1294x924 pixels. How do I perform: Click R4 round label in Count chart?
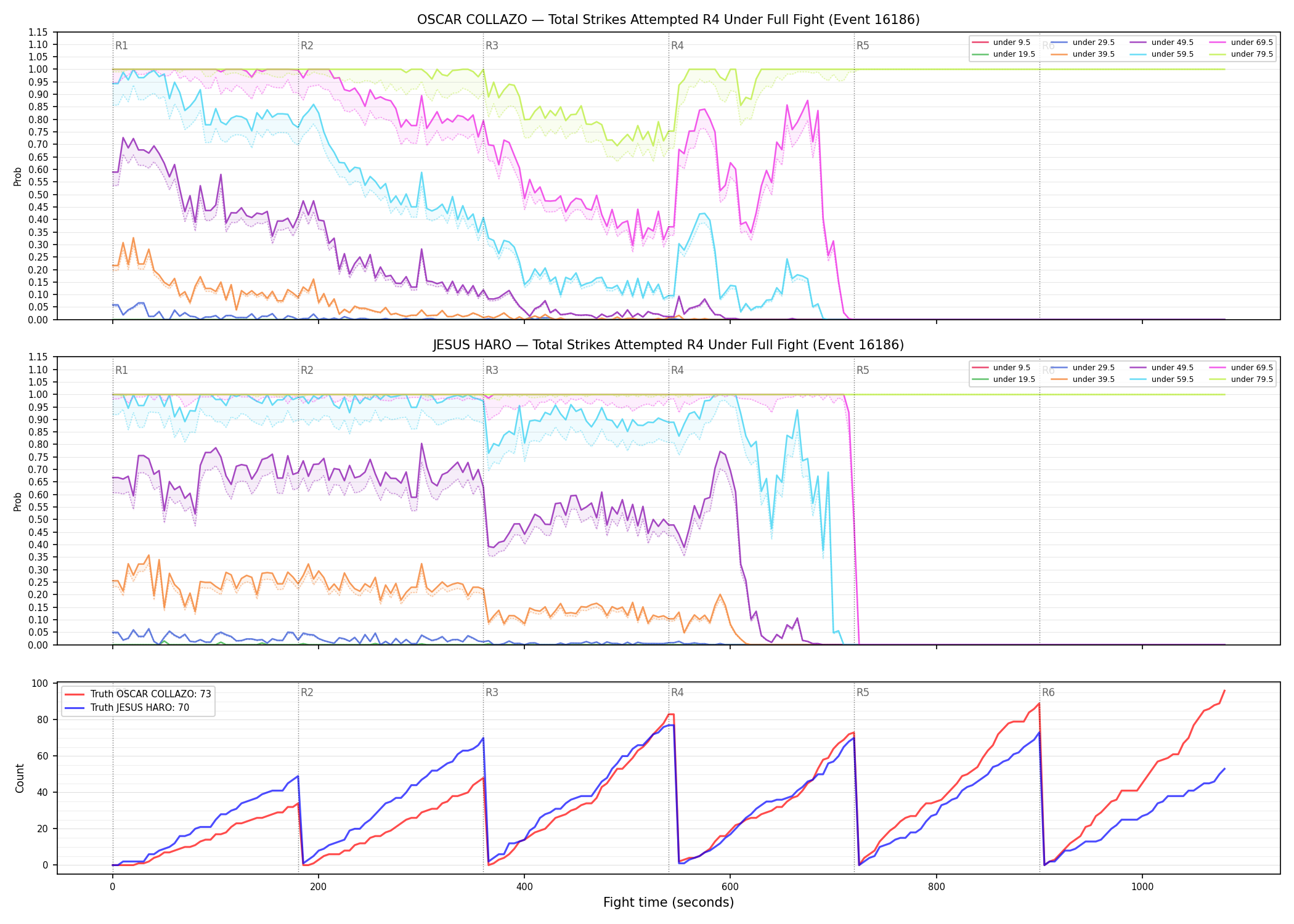coord(677,692)
